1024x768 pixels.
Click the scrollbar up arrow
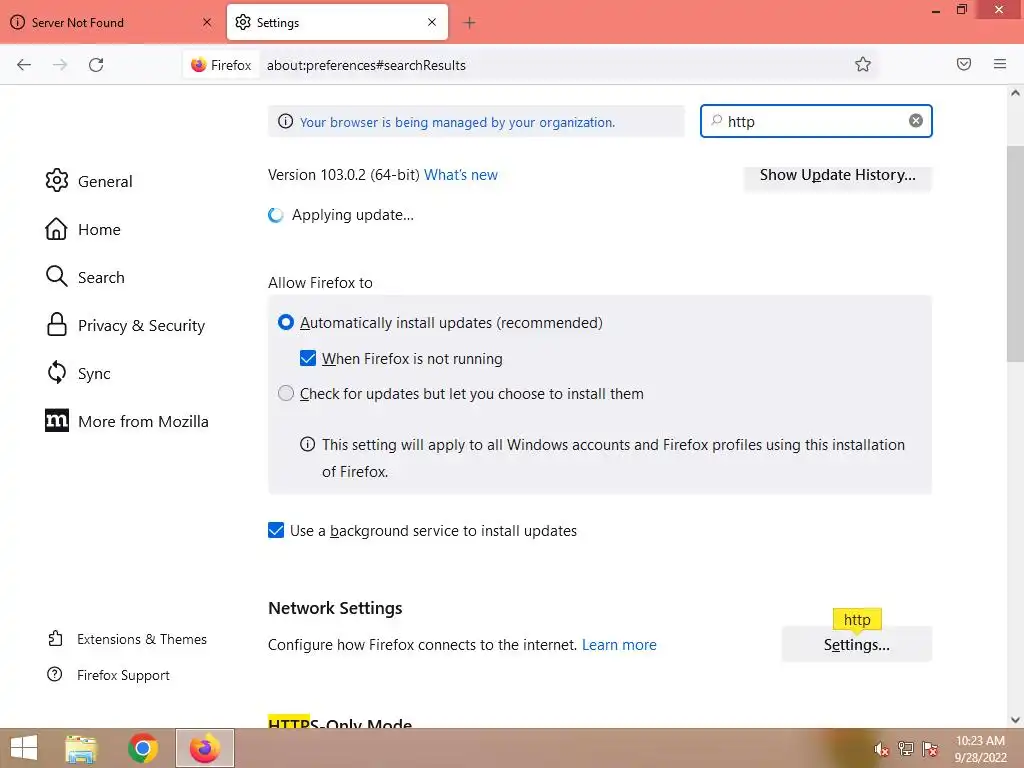pyautogui.click(x=1015, y=93)
